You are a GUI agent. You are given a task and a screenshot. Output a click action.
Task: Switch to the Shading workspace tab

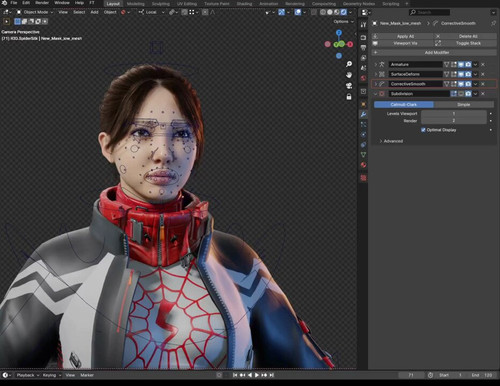[244, 4]
